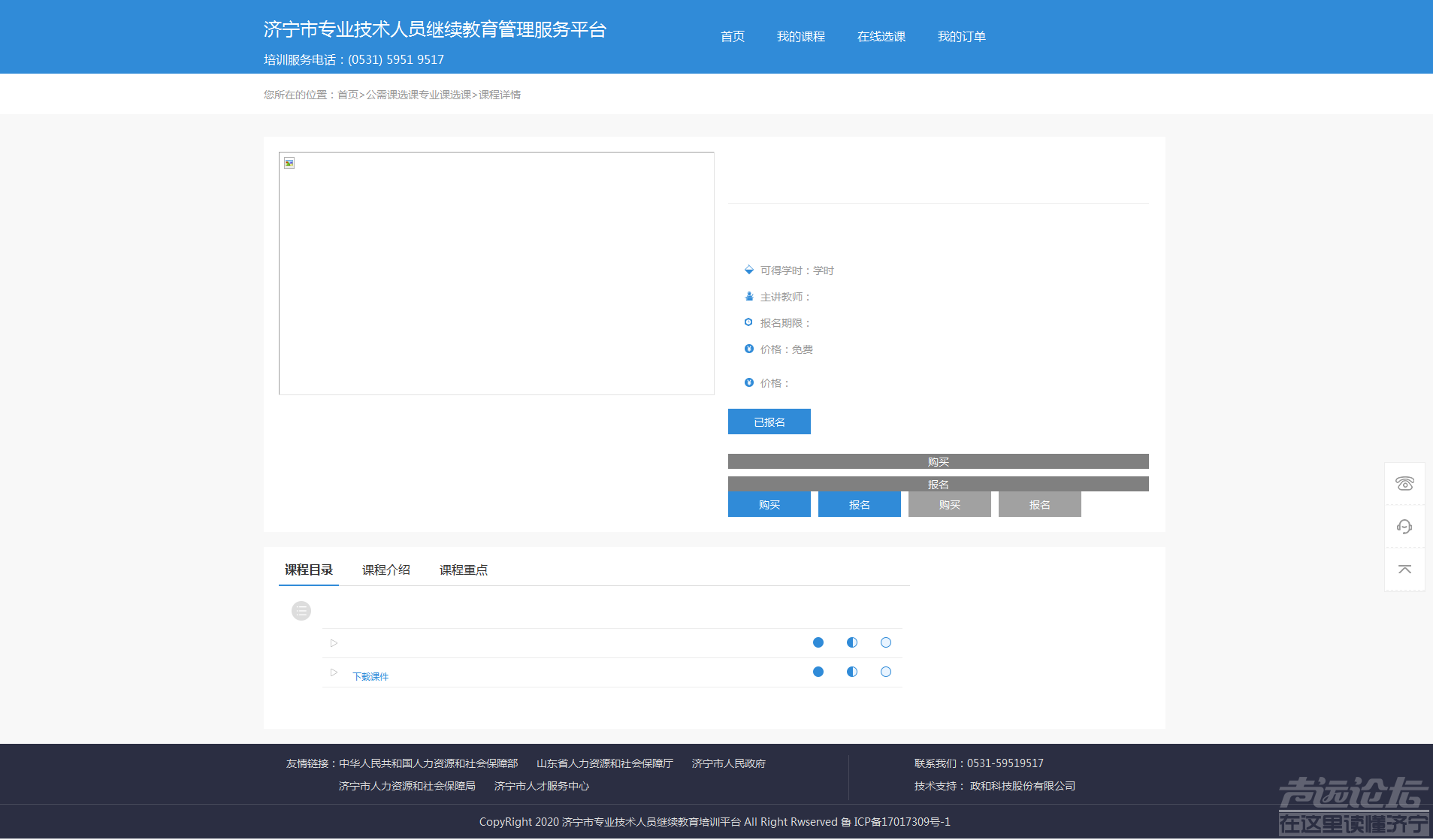Click the half-filled circle in 下载课件 row
This screenshot has width=1433, height=840.
[x=852, y=672]
